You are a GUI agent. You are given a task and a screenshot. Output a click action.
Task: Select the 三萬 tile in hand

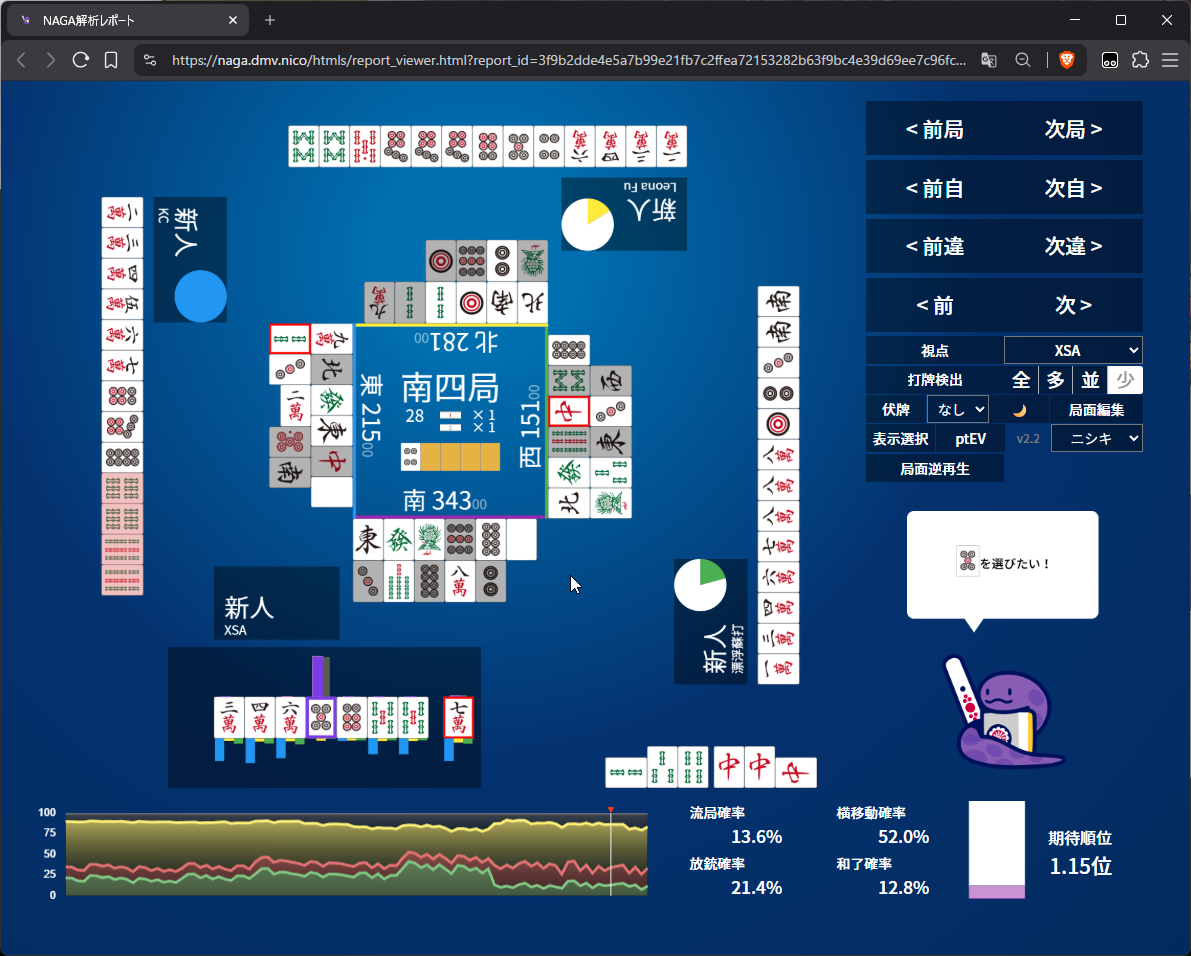[x=229, y=718]
